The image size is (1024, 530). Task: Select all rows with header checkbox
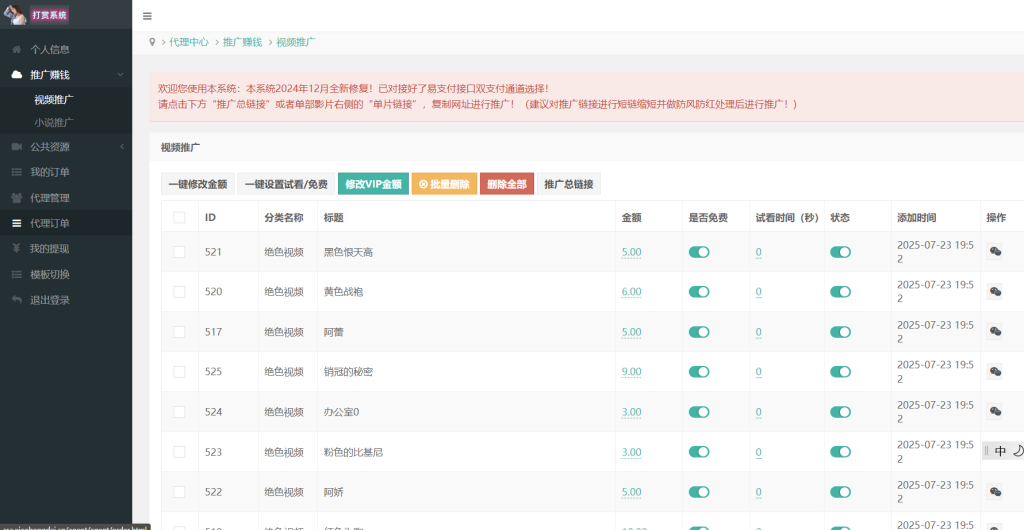click(x=179, y=217)
